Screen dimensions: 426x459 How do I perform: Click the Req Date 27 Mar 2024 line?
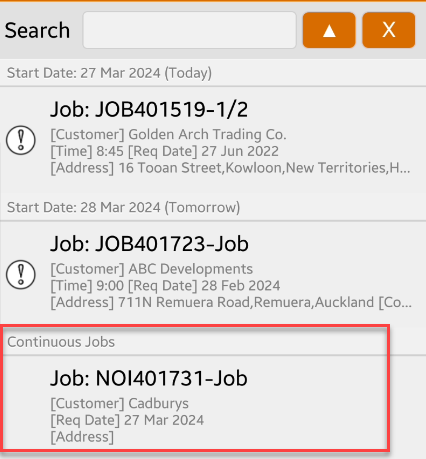pyautogui.click(x=127, y=420)
